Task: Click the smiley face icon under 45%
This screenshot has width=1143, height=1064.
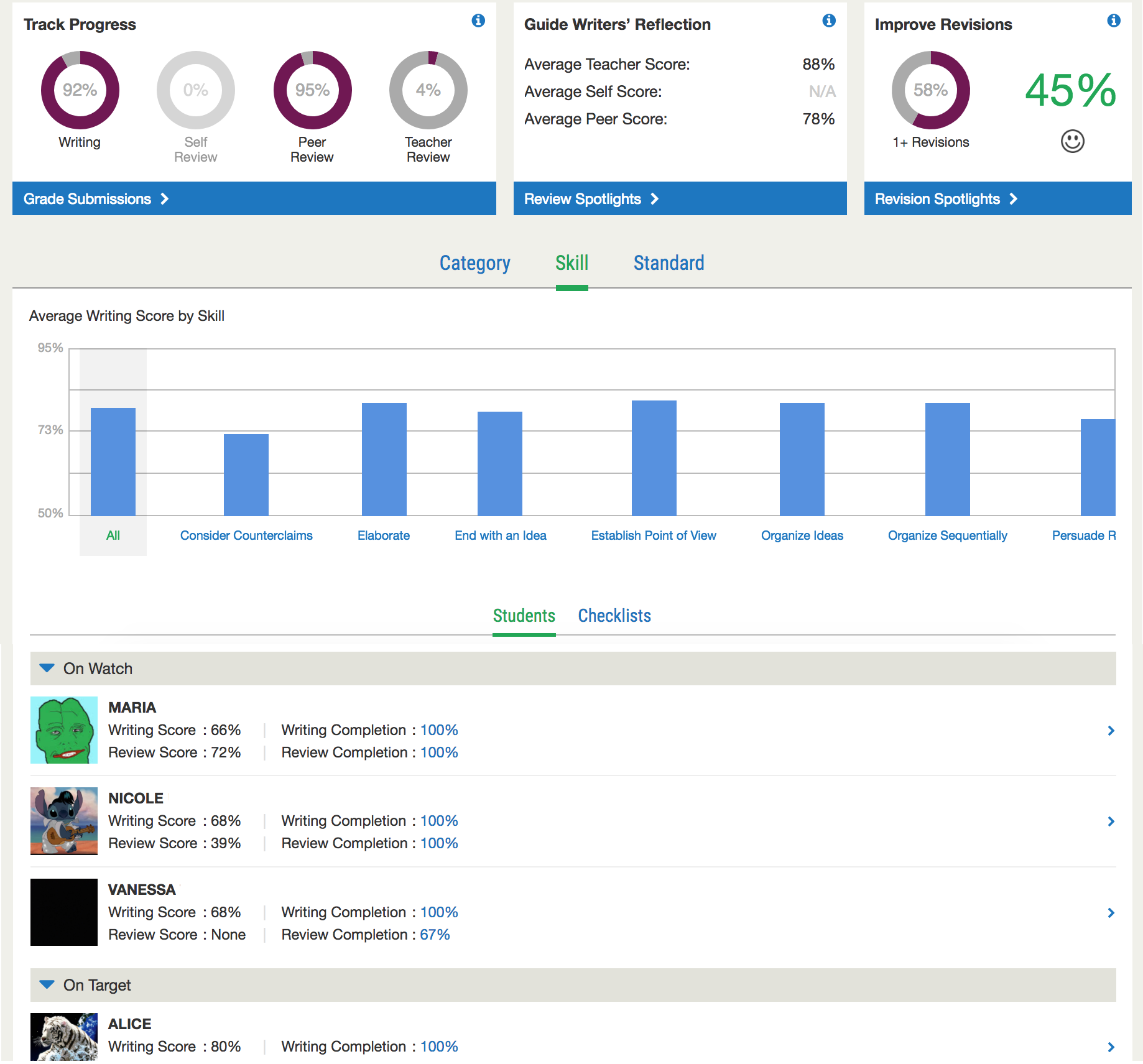Action: pos(1072,141)
